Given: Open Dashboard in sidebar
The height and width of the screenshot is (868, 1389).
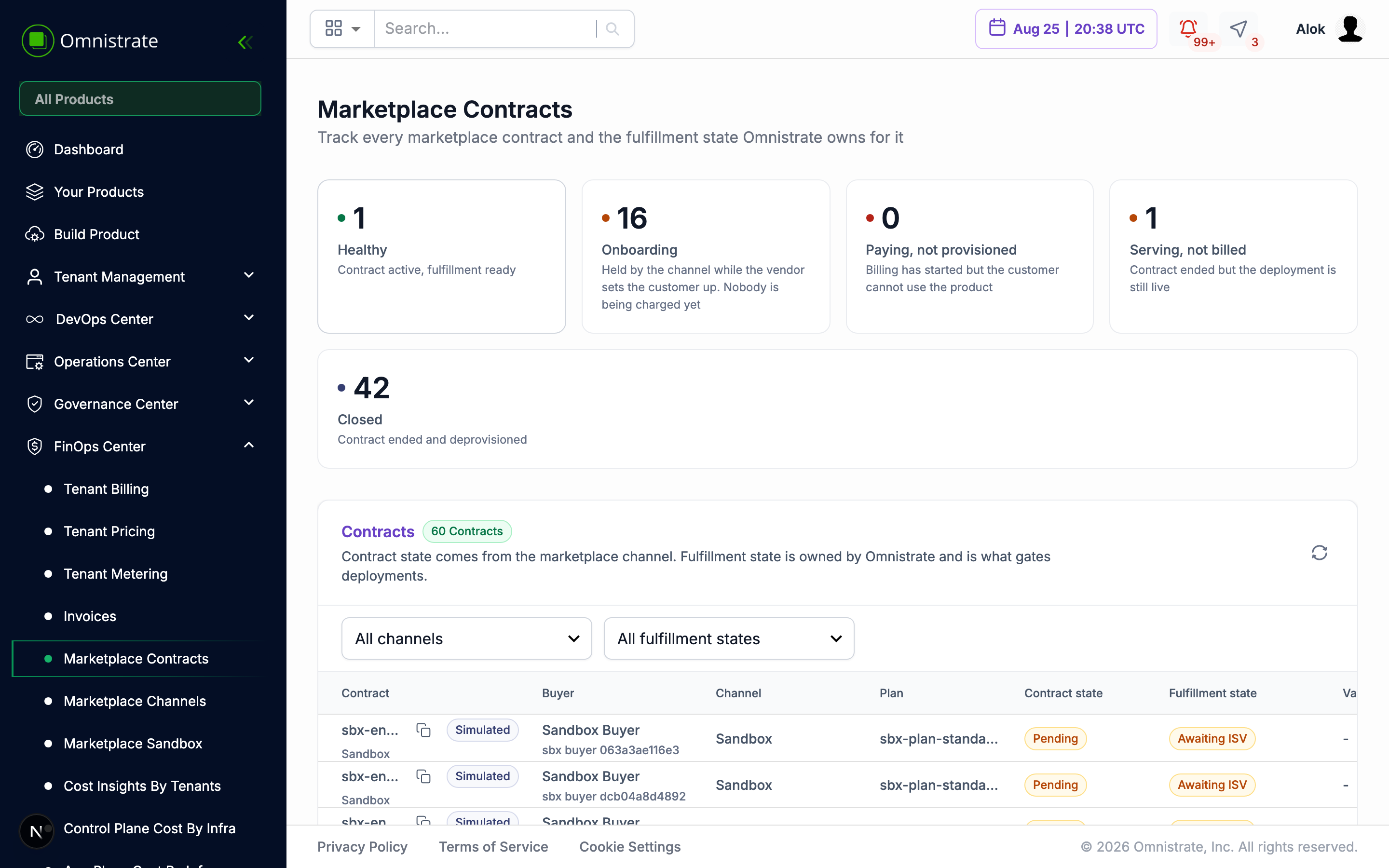Looking at the screenshot, I should coord(88,149).
